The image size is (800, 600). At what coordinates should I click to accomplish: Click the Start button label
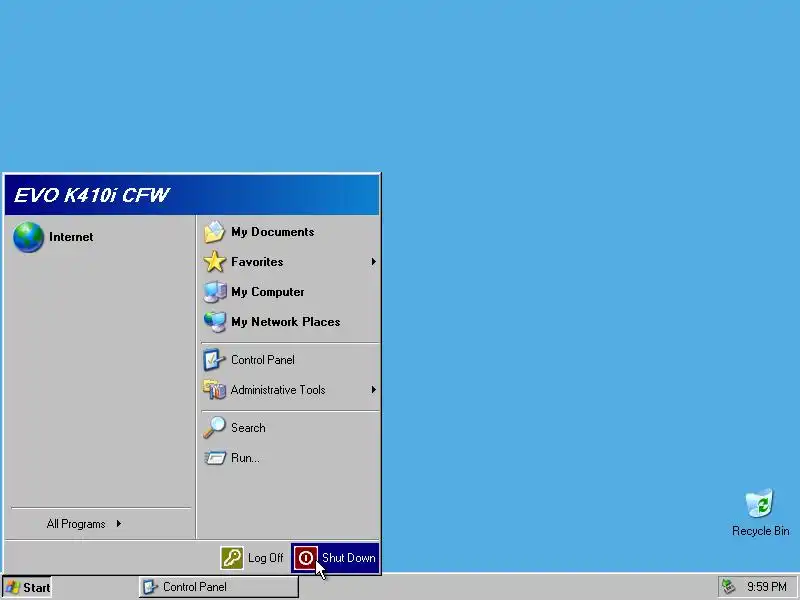tap(37, 588)
